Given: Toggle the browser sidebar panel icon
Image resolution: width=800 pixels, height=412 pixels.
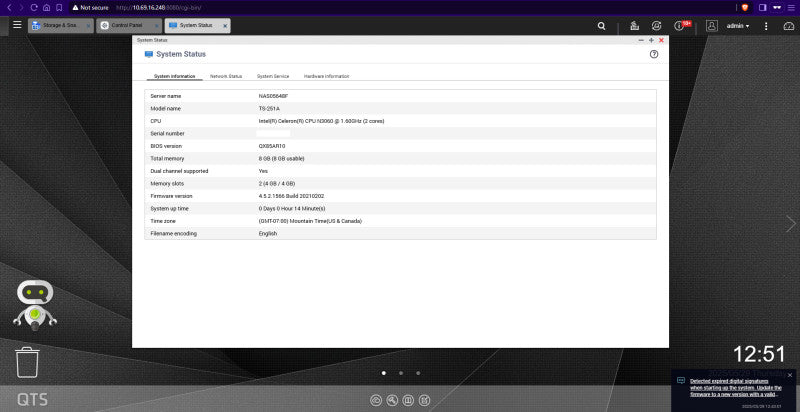Looking at the screenshot, I should [763, 8].
